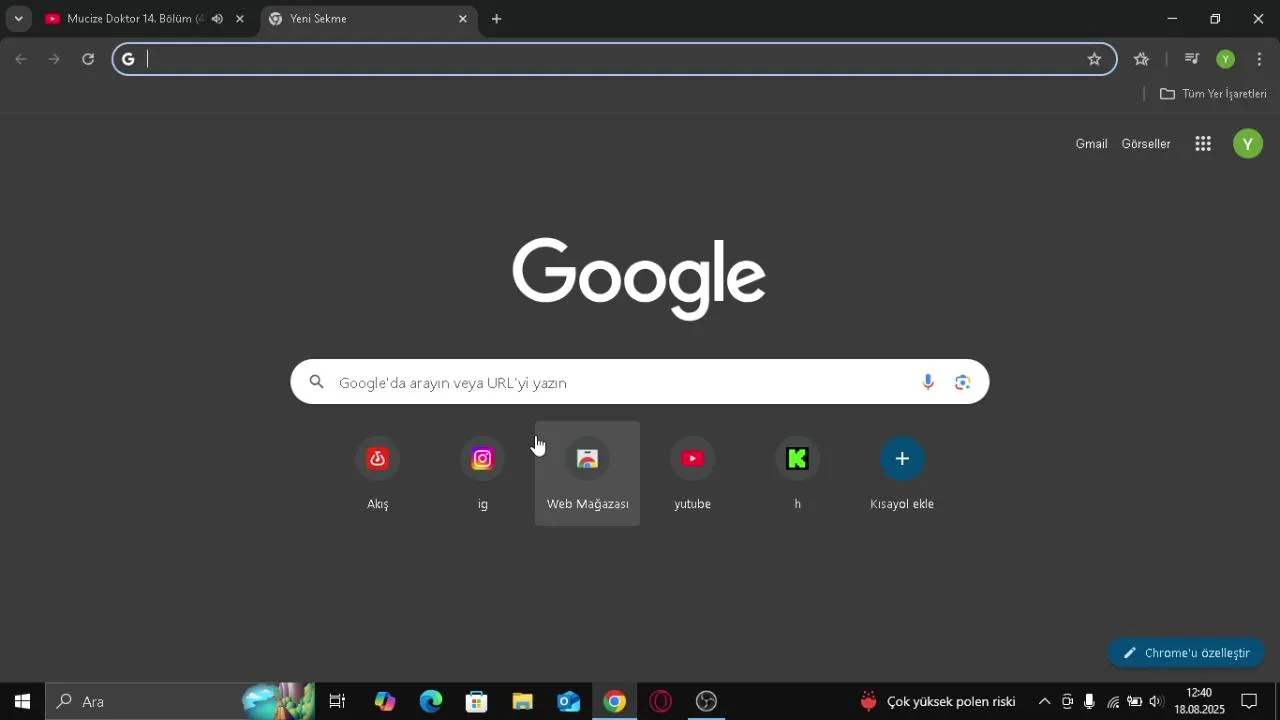The width and height of the screenshot is (1280, 720).
Task: Bookmark this tab with star icon
Action: point(1094,59)
